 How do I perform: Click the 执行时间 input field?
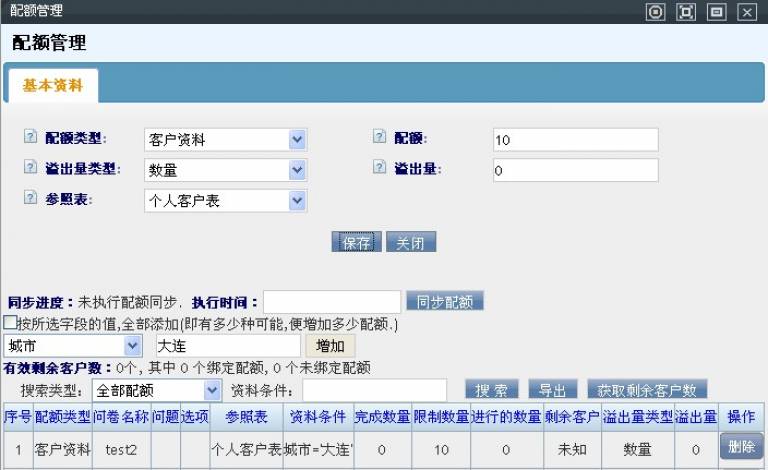click(x=331, y=302)
